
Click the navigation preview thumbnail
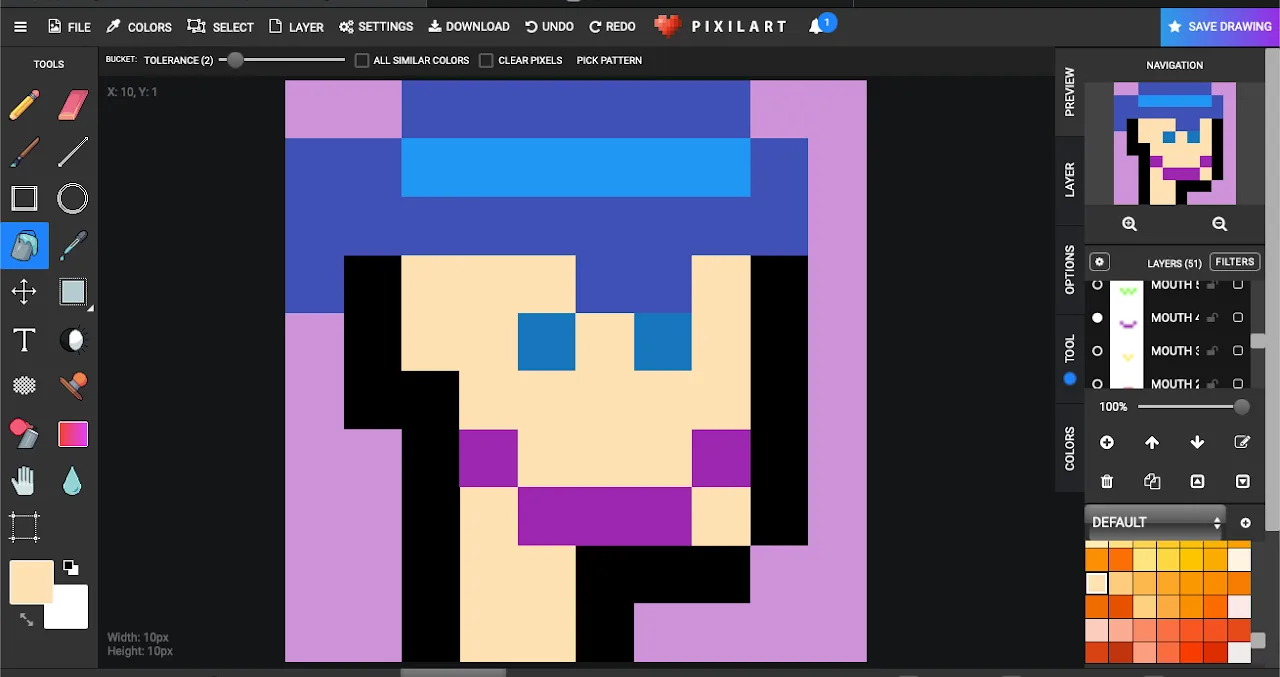(1175, 143)
